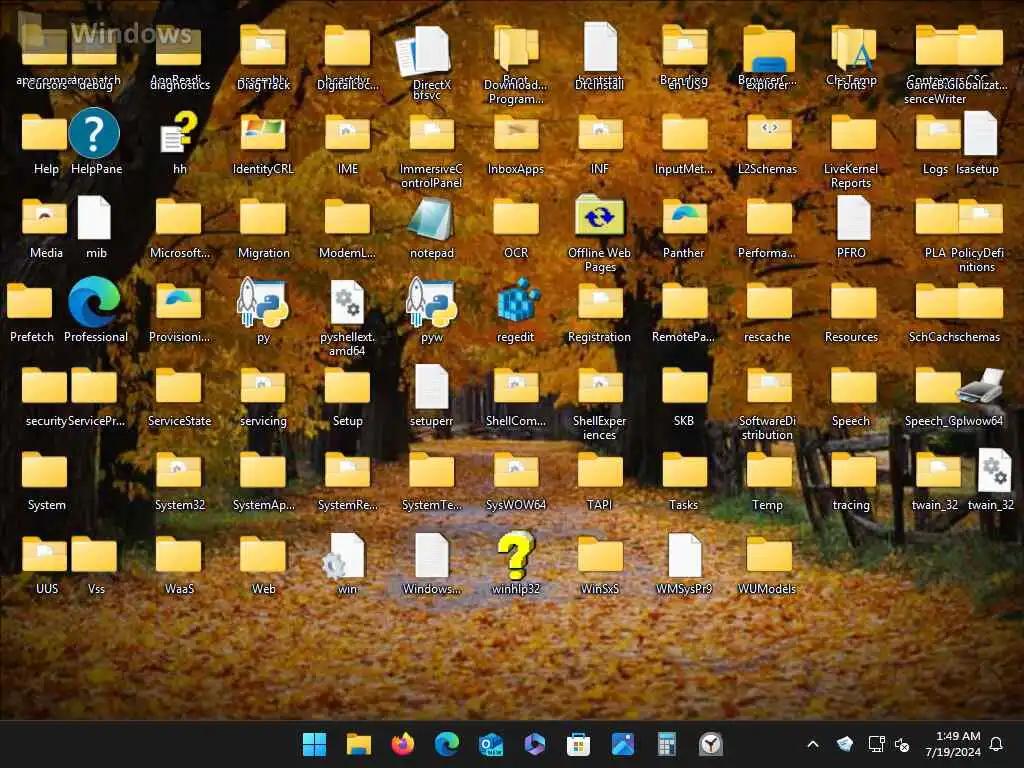The image size is (1024, 768).
Task: Select the PFRO file icon
Action: (x=853, y=218)
